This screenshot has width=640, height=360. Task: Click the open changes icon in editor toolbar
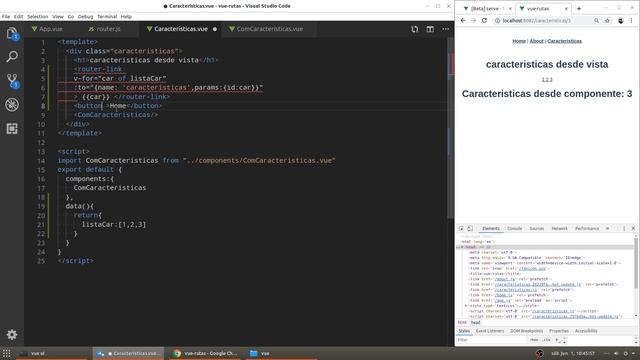415,29
